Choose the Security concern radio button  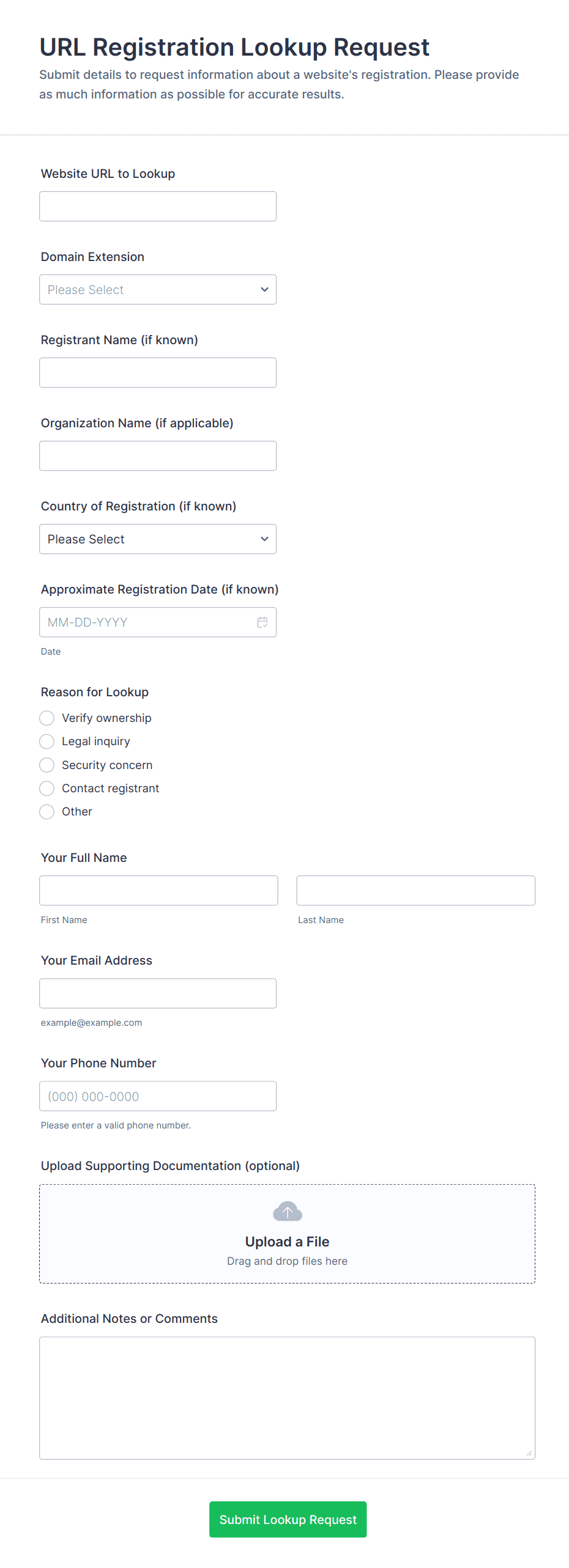(x=47, y=765)
